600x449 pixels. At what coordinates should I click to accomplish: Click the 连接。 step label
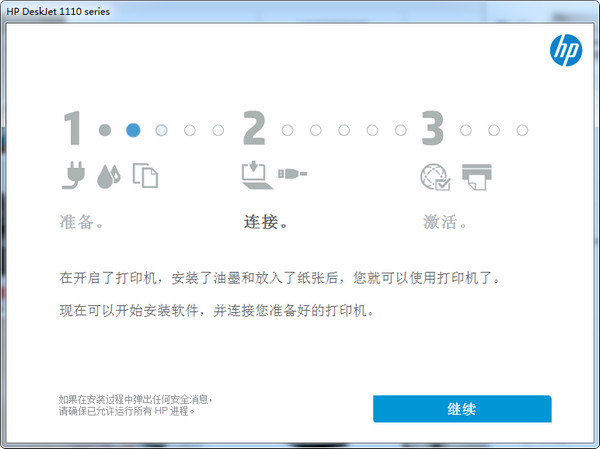266,222
